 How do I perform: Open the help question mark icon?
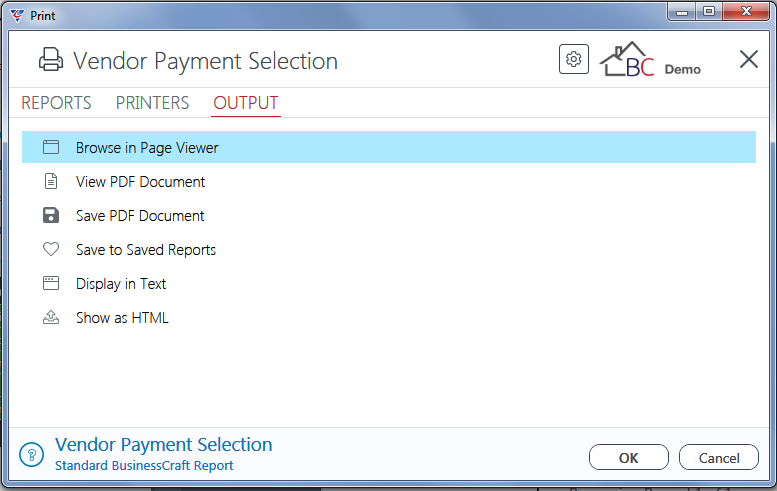point(32,454)
